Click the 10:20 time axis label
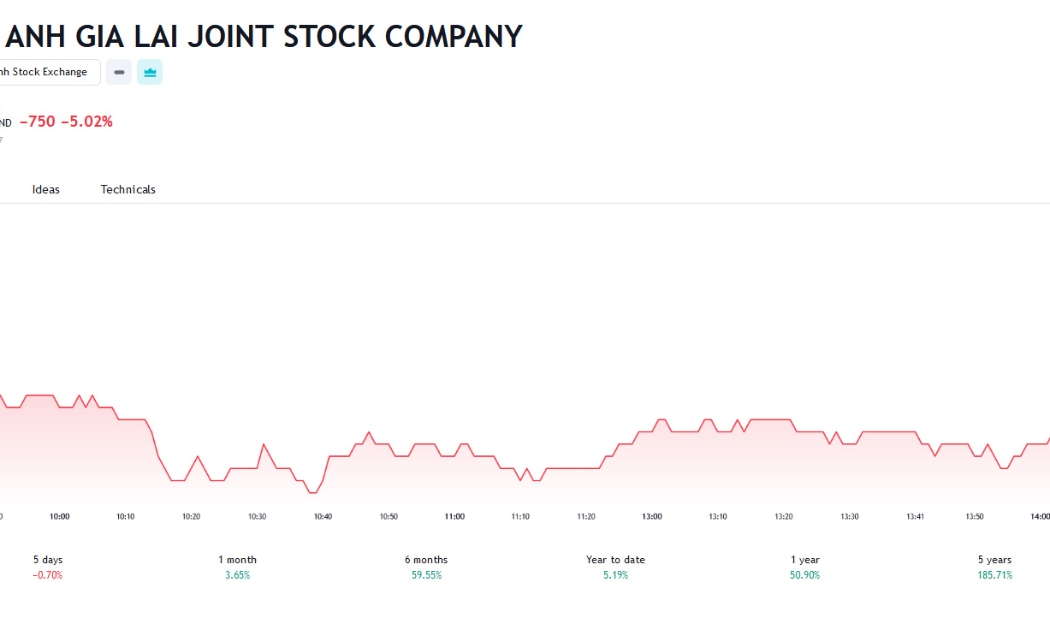The height and width of the screenshot is (630, 1050). click(192, 517)
